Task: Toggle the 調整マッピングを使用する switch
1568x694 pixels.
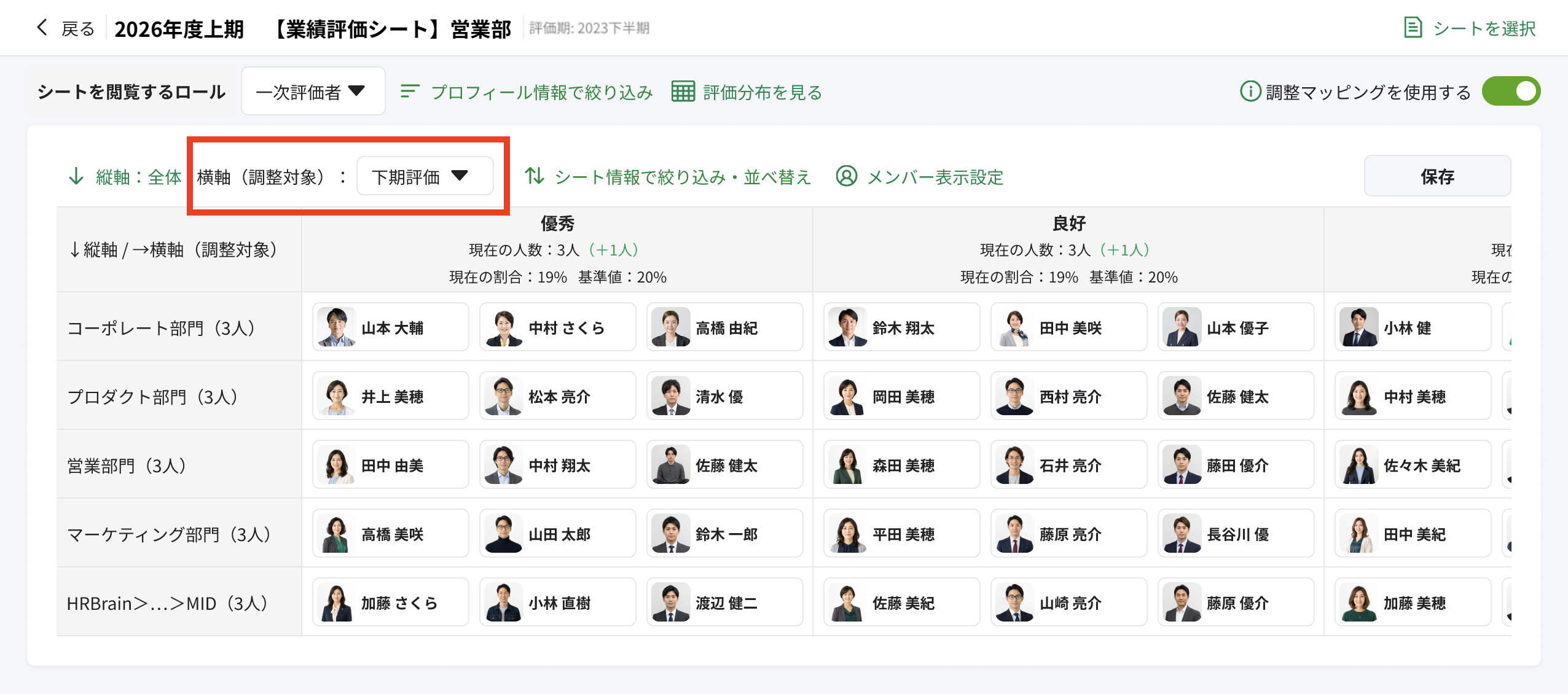Action: (1510, 92)
